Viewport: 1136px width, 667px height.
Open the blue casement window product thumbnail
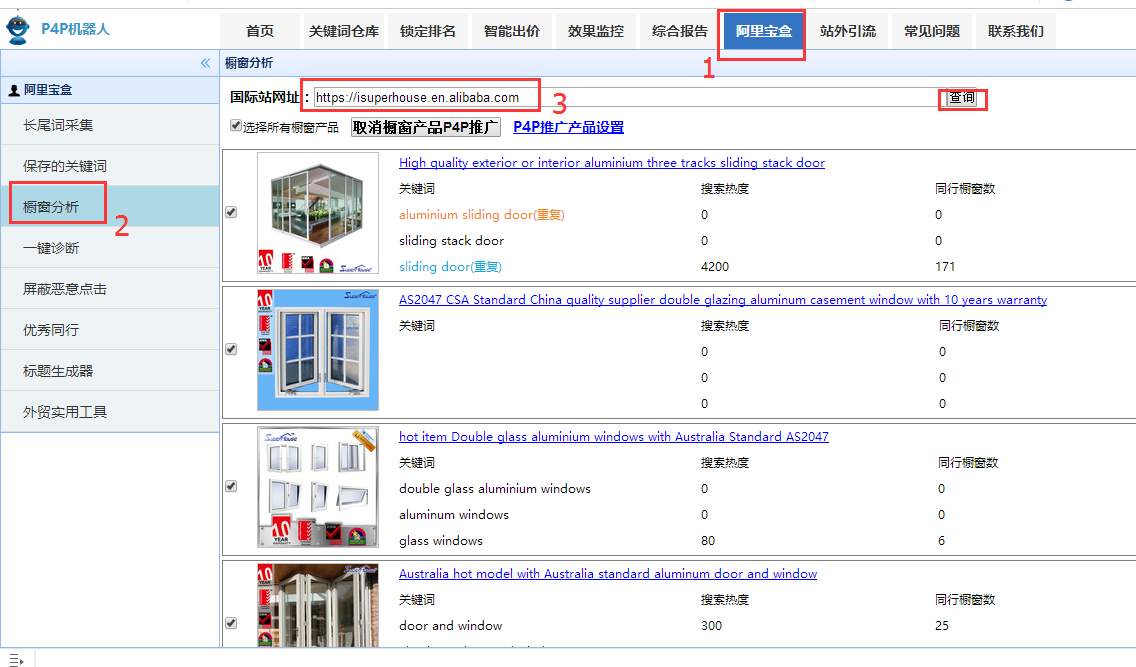click(317, 350)
